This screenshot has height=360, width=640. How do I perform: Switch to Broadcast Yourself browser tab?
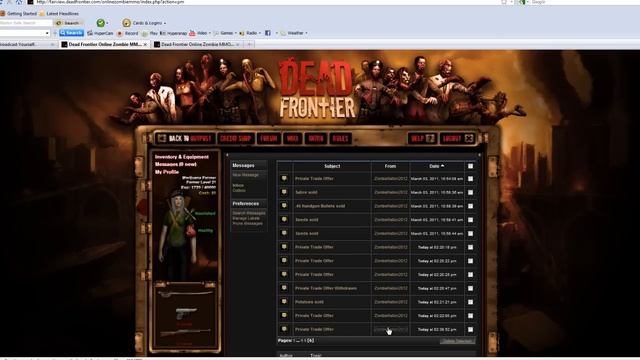(x=27, y=44)
